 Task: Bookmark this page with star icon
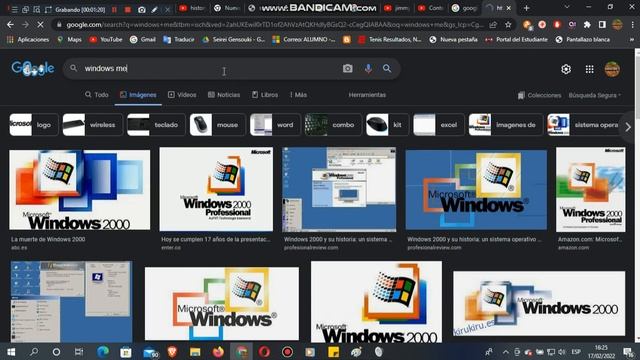tap(508, 25)
